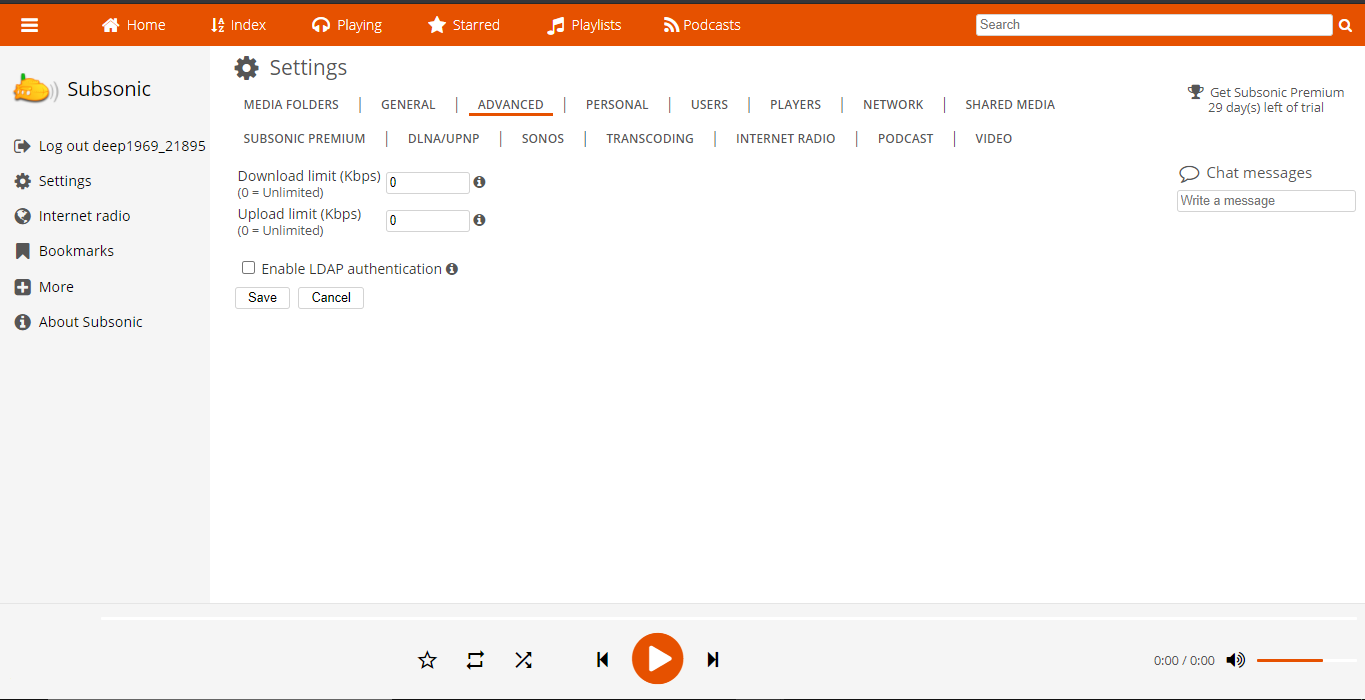This screenshot has height=700, width=1365.
Task: Switch to the Transcoding tab
Action: (649, 139)
